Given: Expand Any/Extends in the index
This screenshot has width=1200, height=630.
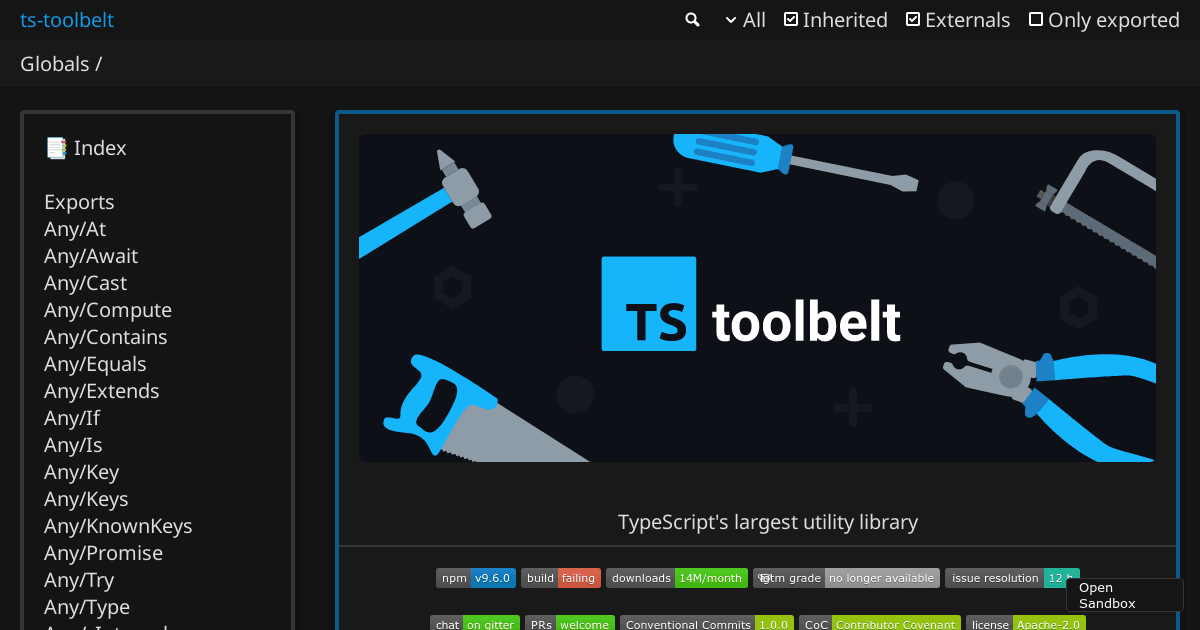Looking at the screenshot, I should click(101, 390).
